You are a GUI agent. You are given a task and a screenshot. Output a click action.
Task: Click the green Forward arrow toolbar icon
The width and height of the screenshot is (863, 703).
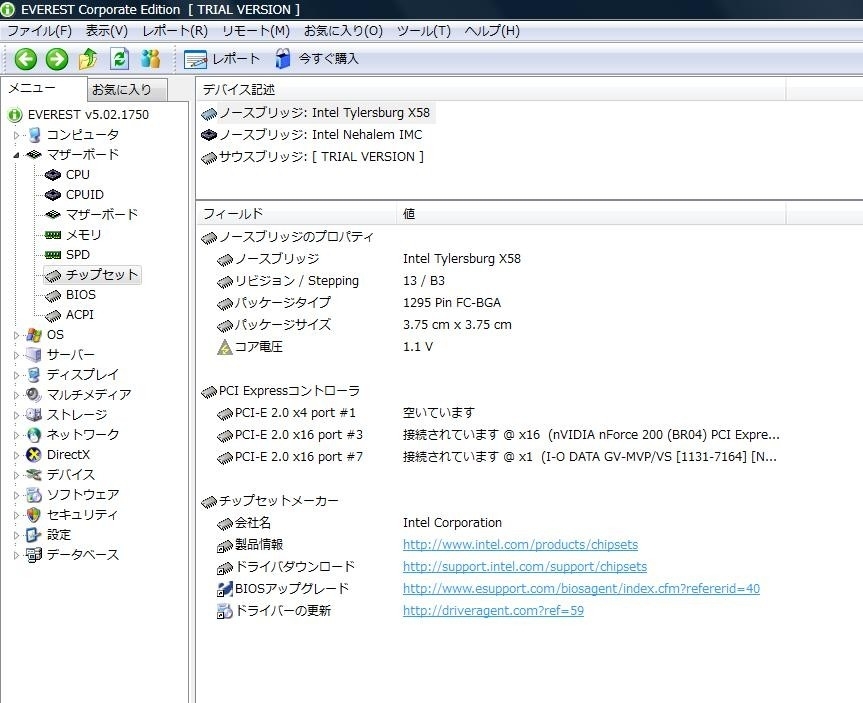tap(57, 59)
